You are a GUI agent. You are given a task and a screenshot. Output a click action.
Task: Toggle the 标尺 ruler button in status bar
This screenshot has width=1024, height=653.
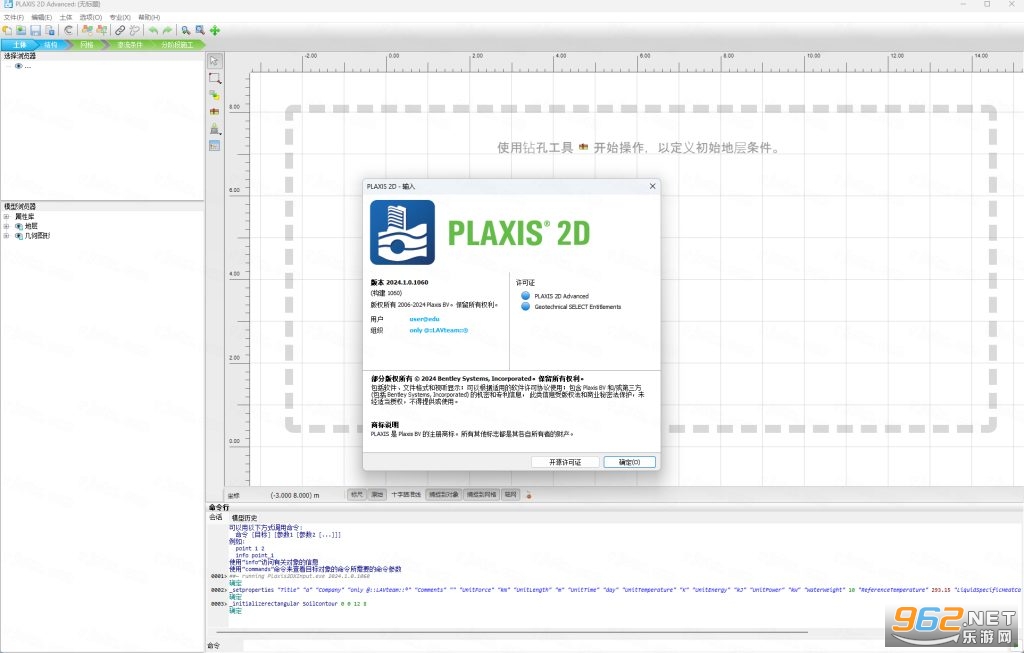[x=357, y=494]
